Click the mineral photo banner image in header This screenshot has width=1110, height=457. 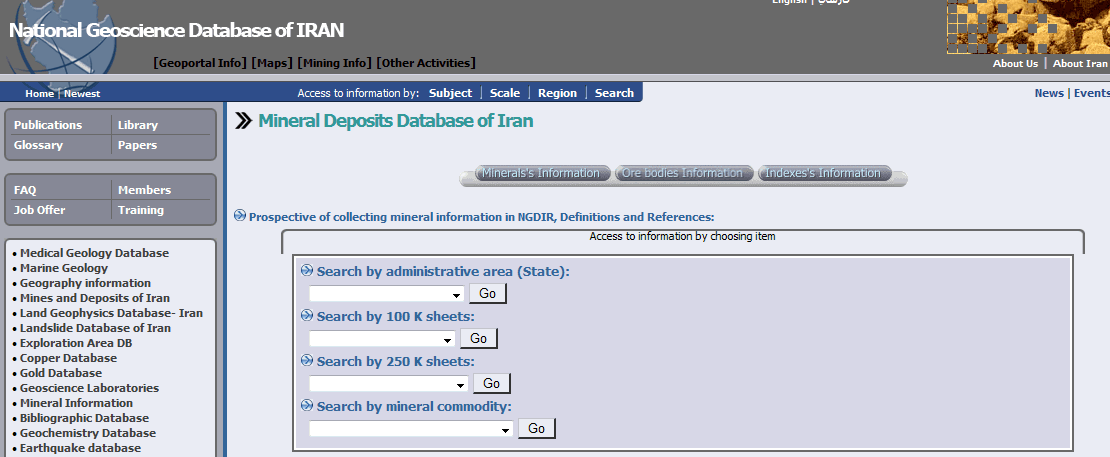1028,27
